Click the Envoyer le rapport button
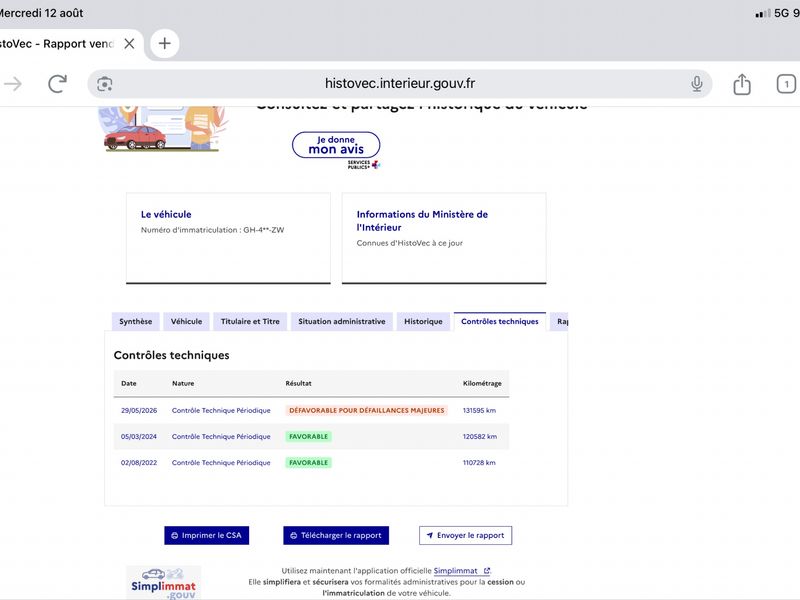 pos(465,535)
